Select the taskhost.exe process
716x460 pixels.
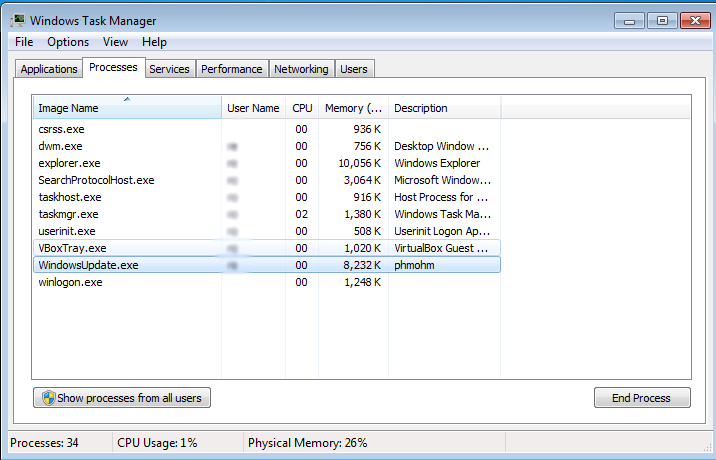click(x=267, y=197)
